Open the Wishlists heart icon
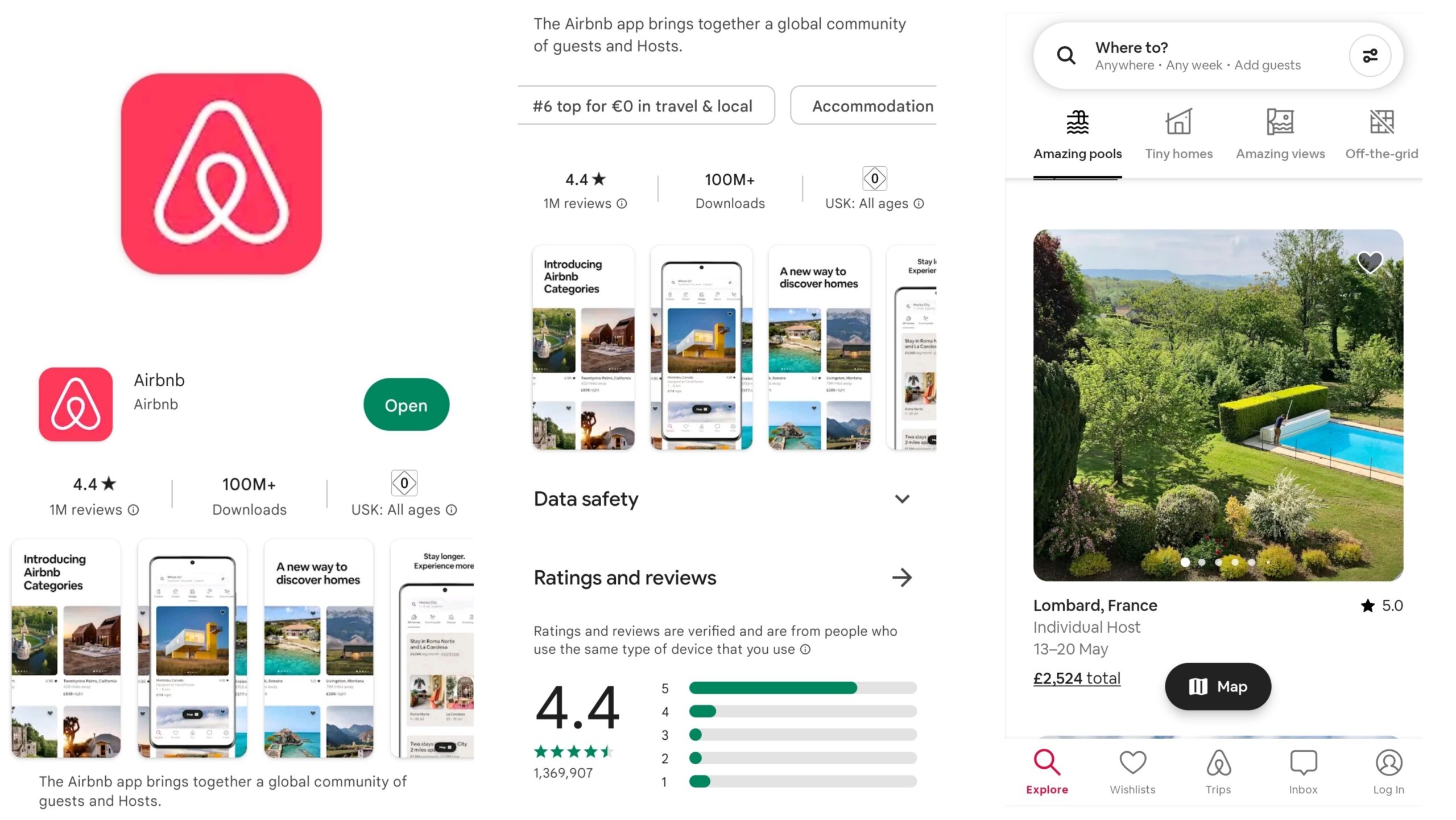 click(1132, 763)
